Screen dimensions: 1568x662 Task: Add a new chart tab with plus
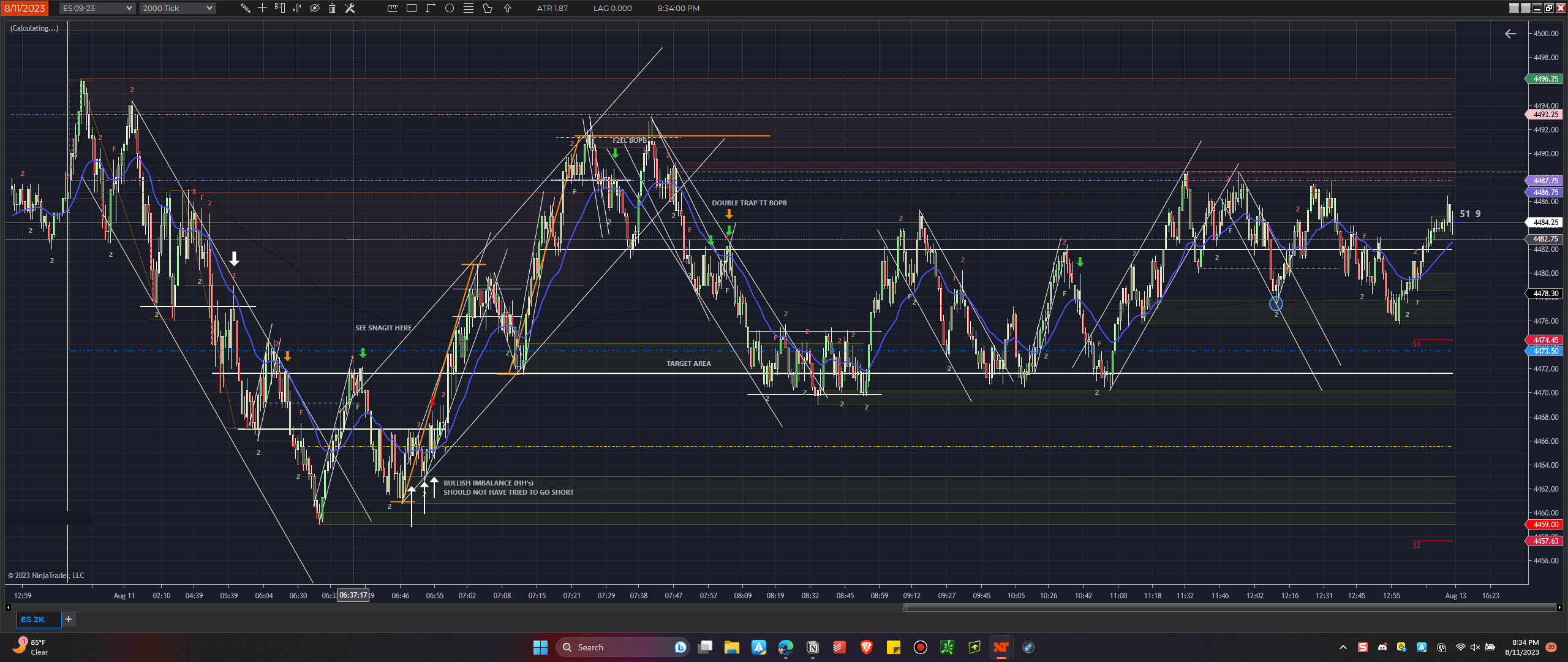point(69,619)
